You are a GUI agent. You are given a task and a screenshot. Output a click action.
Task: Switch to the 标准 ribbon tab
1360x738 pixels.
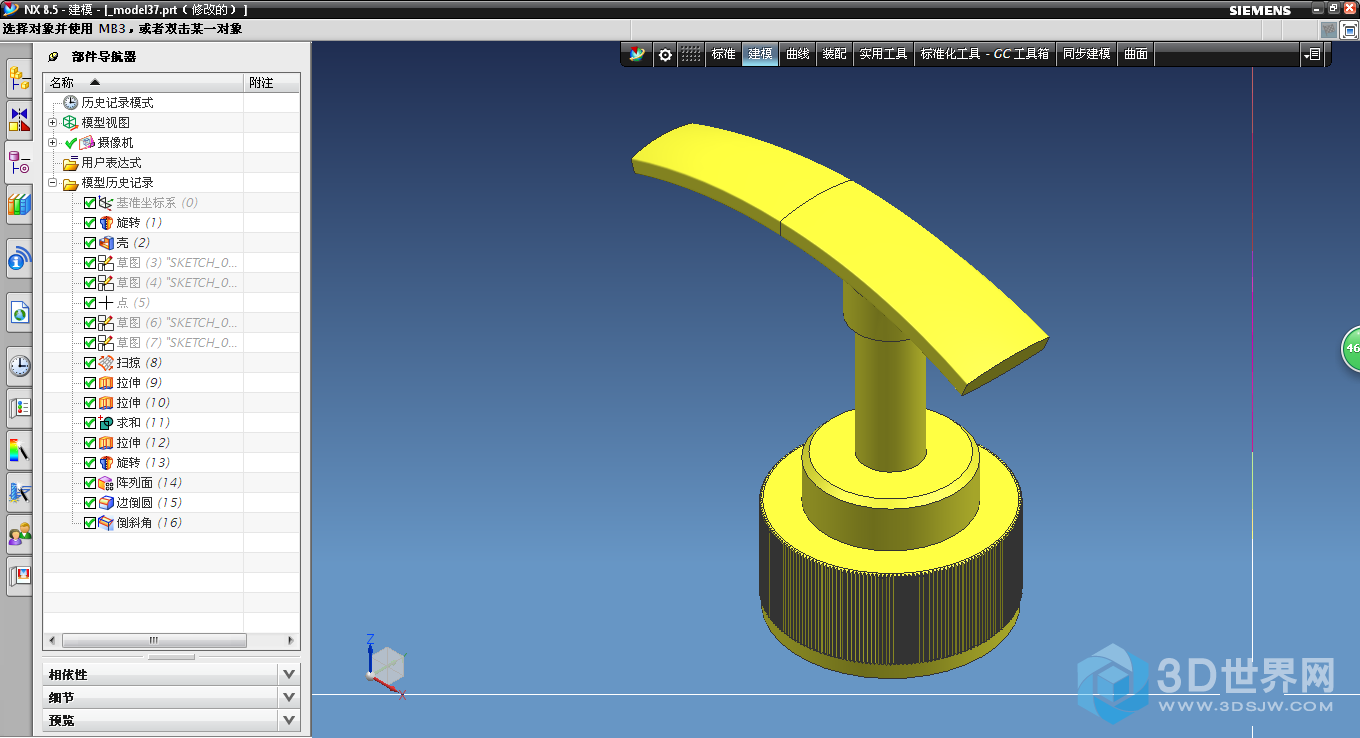click(723, 54)
